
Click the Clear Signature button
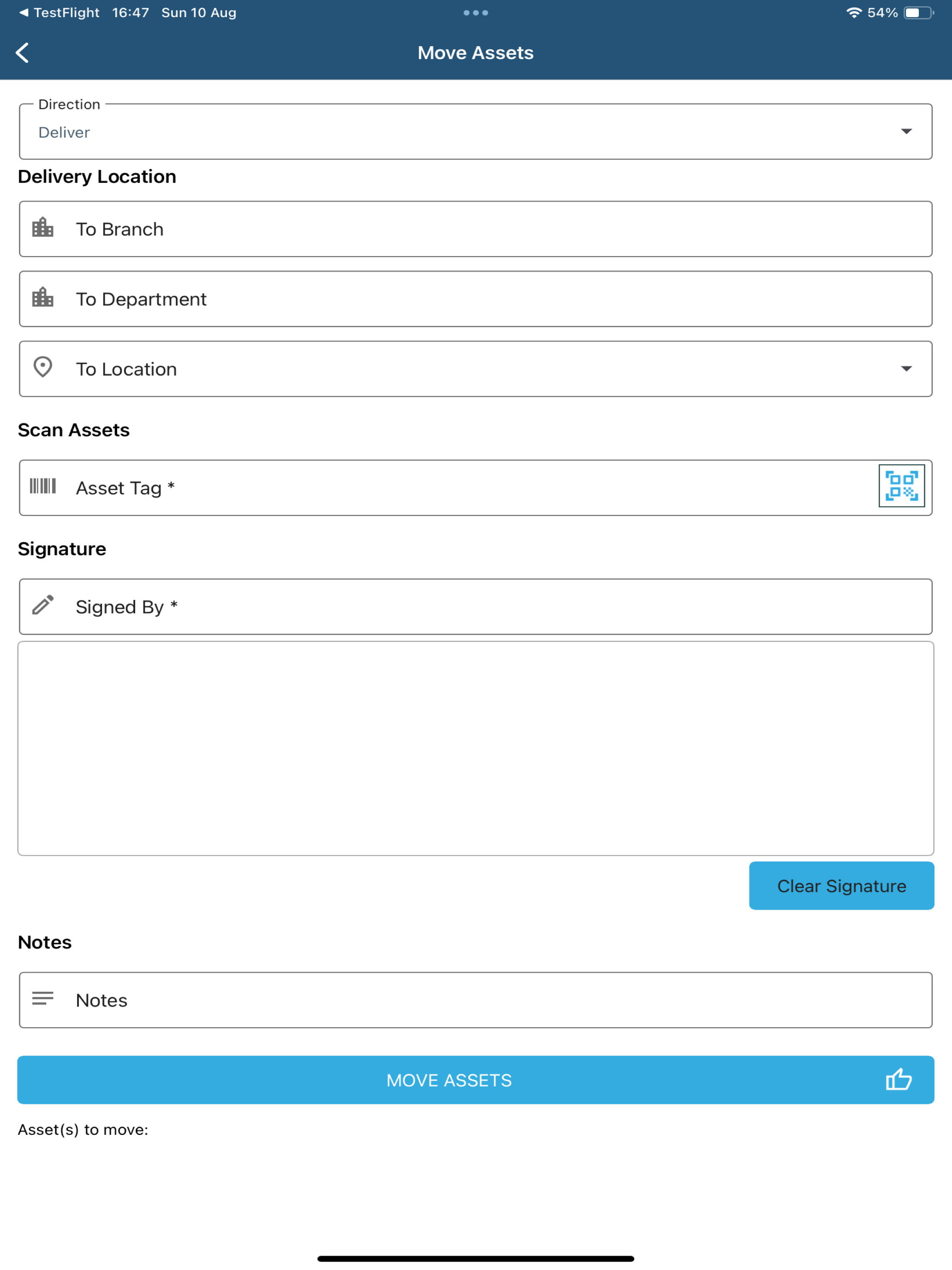[841, 885]
